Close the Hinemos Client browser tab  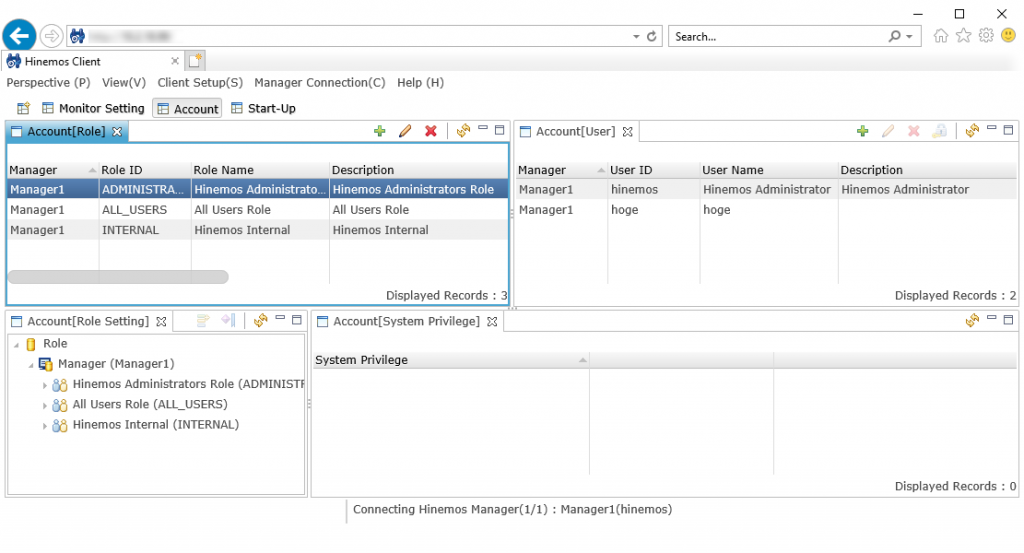pyautogui.click(x=174, y=61)
